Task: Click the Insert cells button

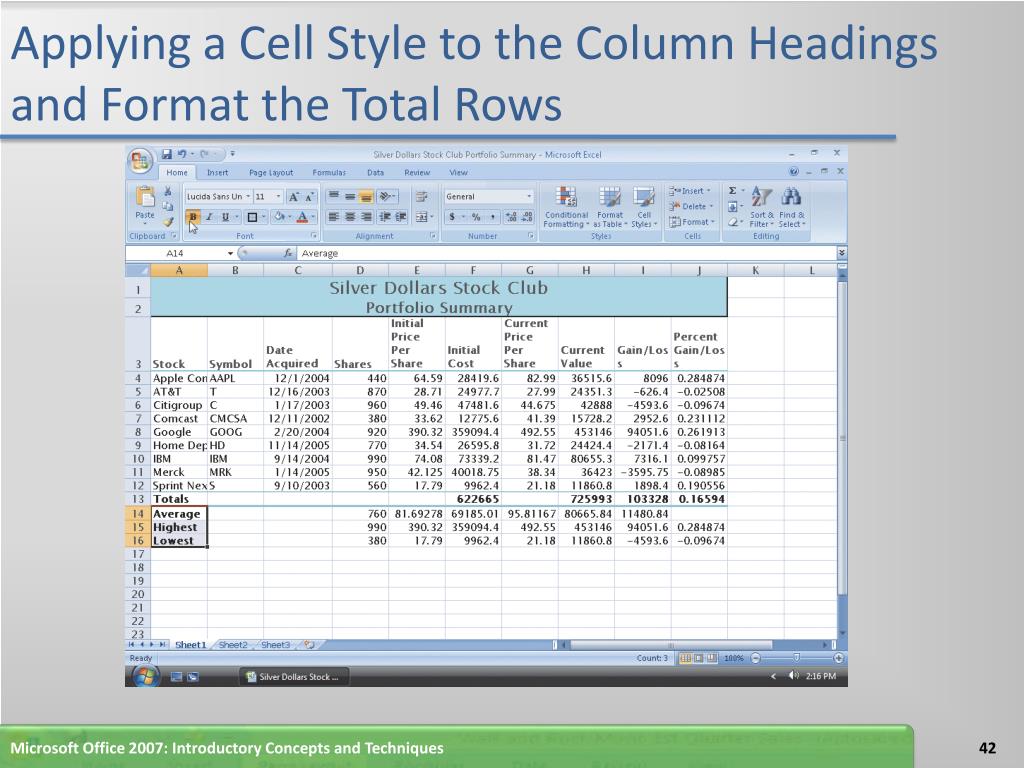Action: [690, 191]
